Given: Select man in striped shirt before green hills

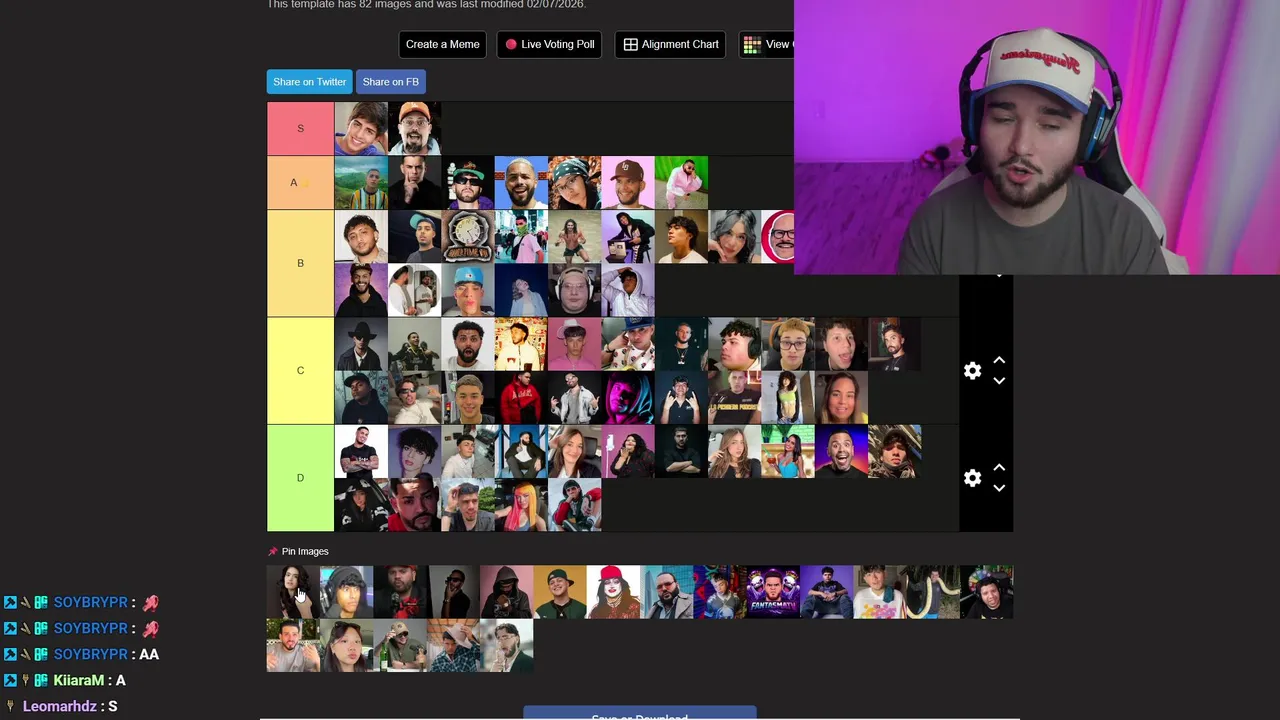Looking at the screenshot, I should point(361,182).
